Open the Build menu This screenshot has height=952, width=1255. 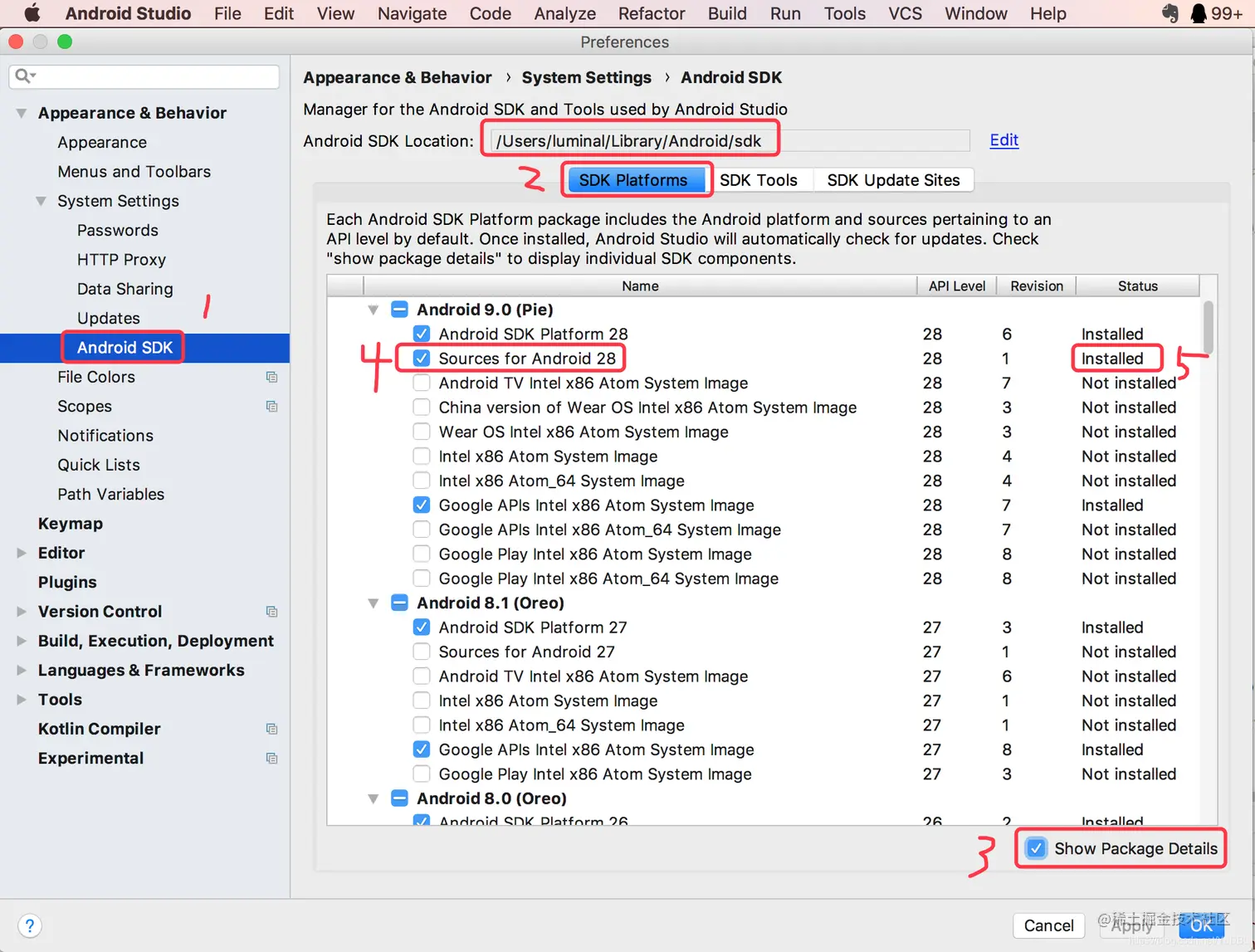727,13
